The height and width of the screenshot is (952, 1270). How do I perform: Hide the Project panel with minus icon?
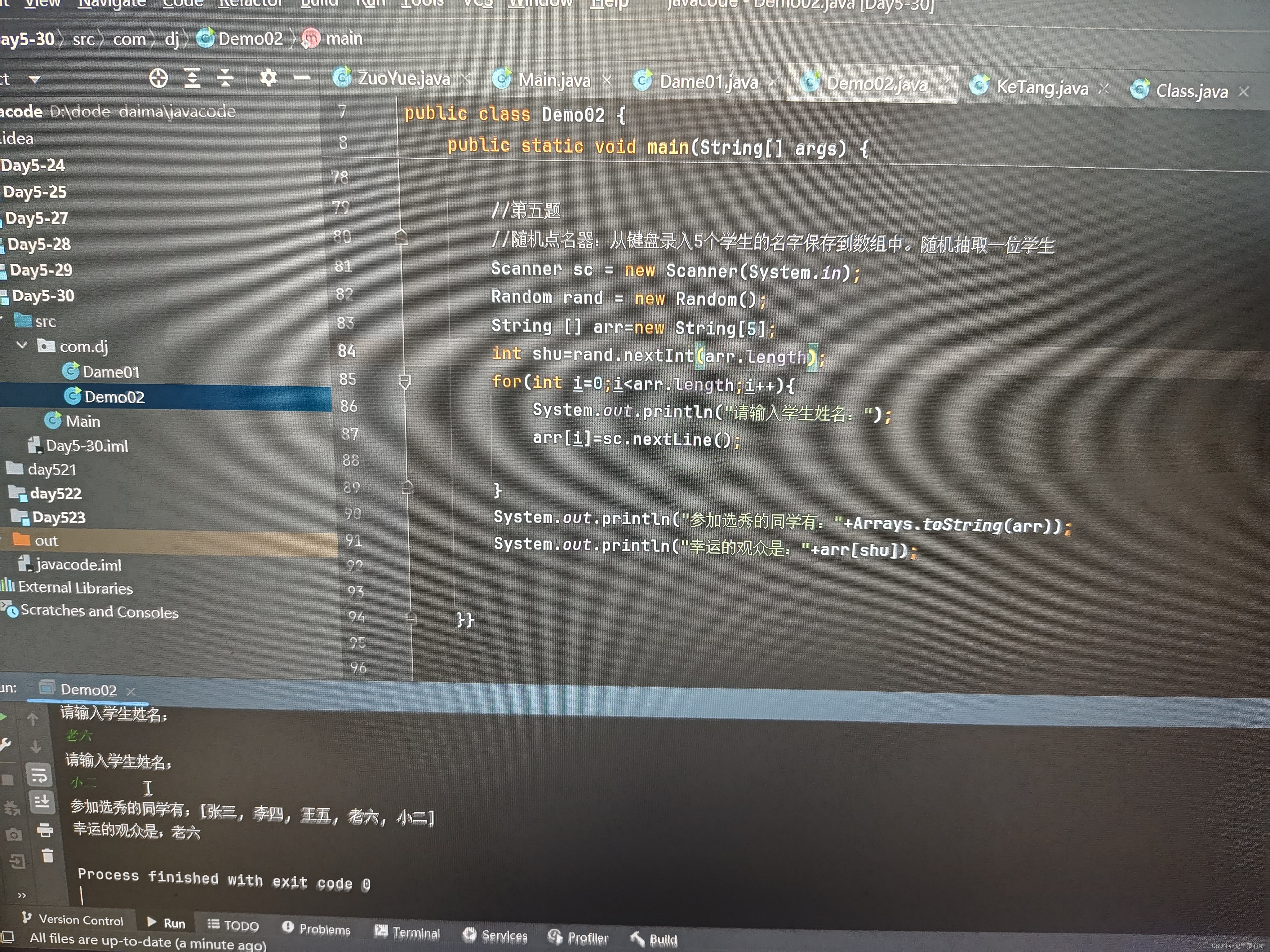(301, 77)
